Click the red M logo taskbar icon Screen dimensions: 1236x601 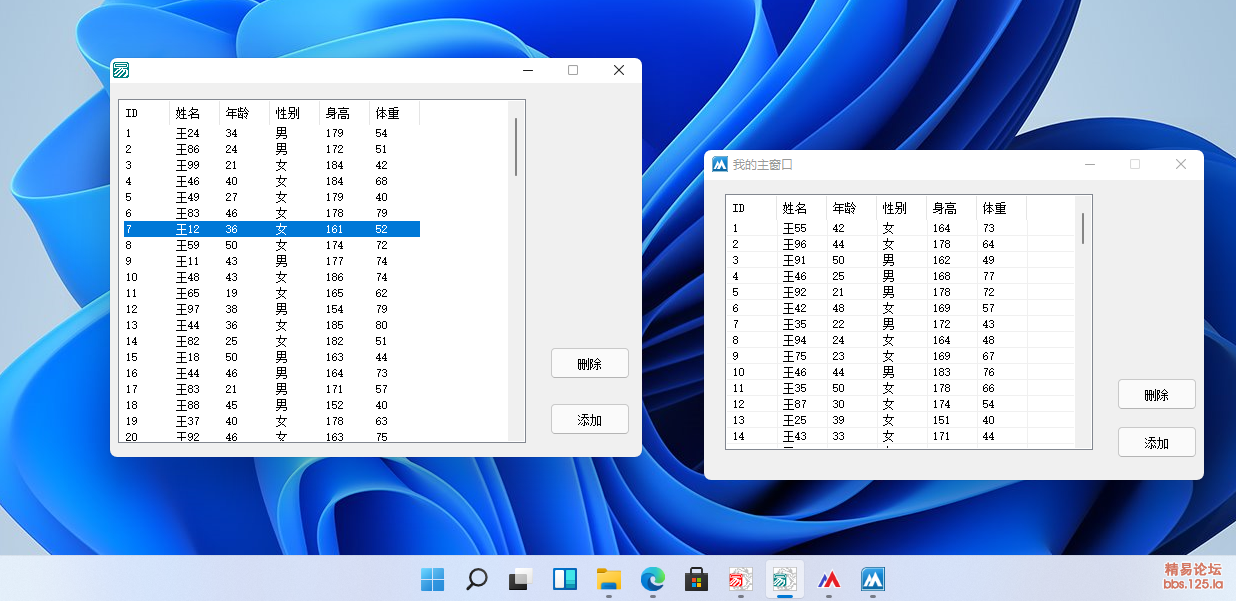(x=829, y=579)
